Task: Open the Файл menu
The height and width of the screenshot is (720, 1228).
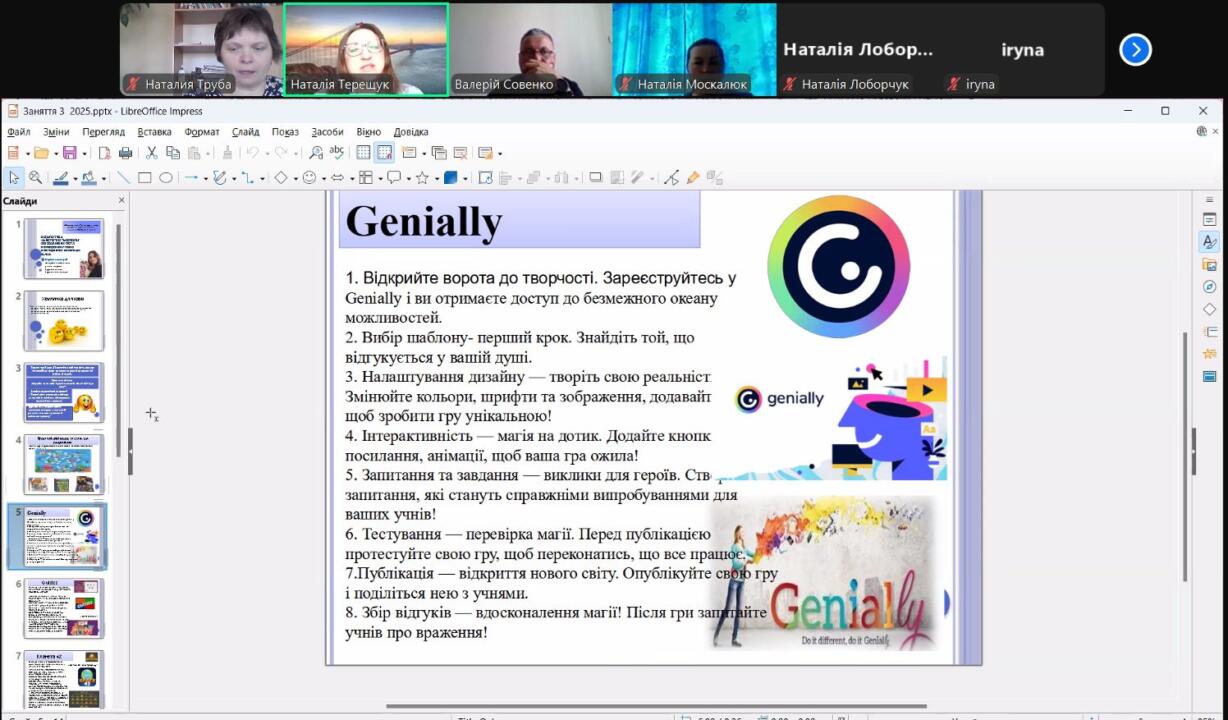Action: pyautogui.click(x=19, y=132)
